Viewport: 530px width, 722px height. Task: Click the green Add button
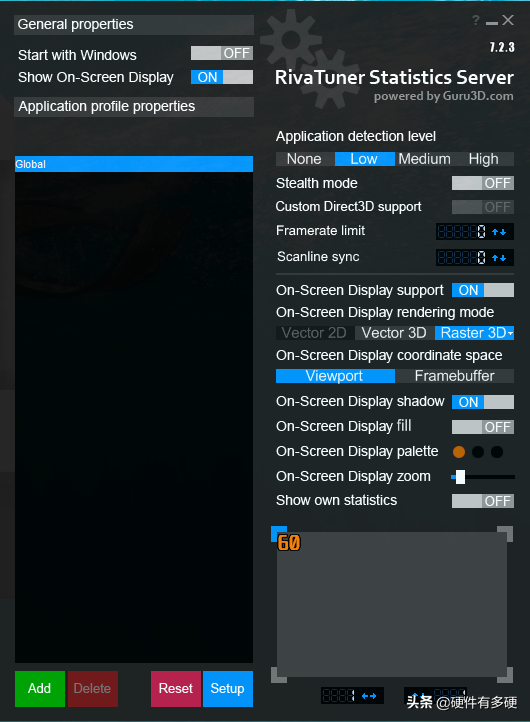[40, 689]
